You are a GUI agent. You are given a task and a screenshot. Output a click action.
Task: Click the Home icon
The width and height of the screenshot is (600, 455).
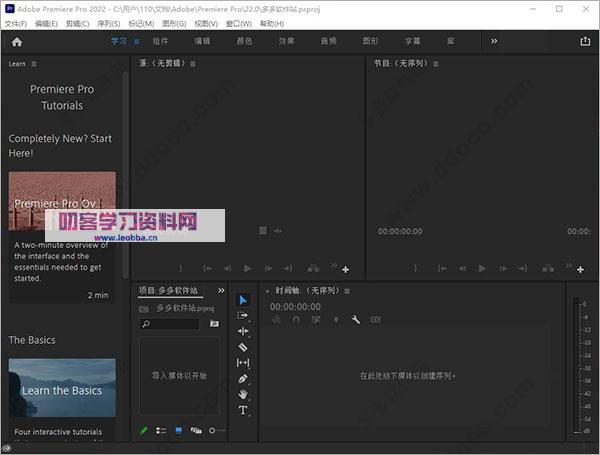click(16, 42)
